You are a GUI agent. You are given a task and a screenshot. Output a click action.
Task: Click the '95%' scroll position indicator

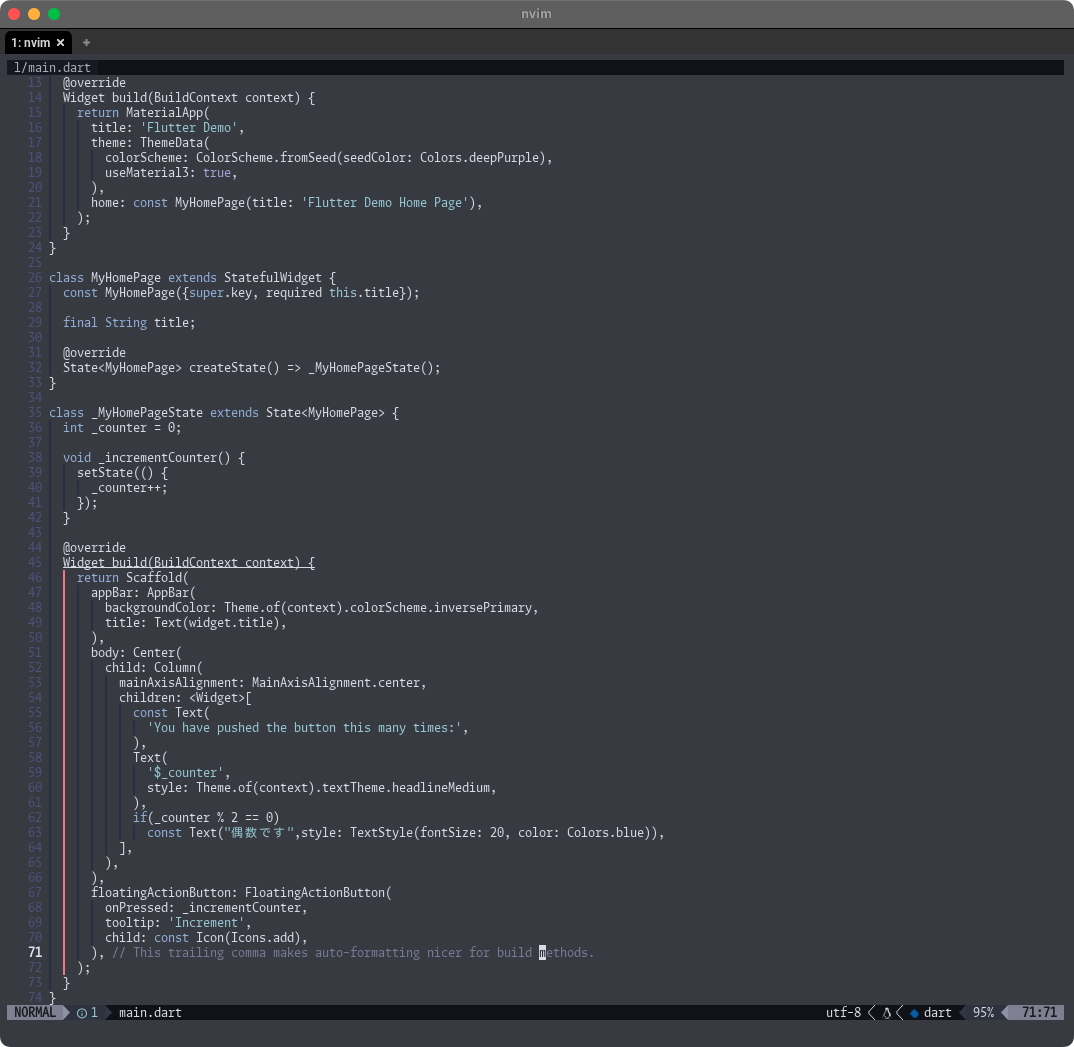983,1012
